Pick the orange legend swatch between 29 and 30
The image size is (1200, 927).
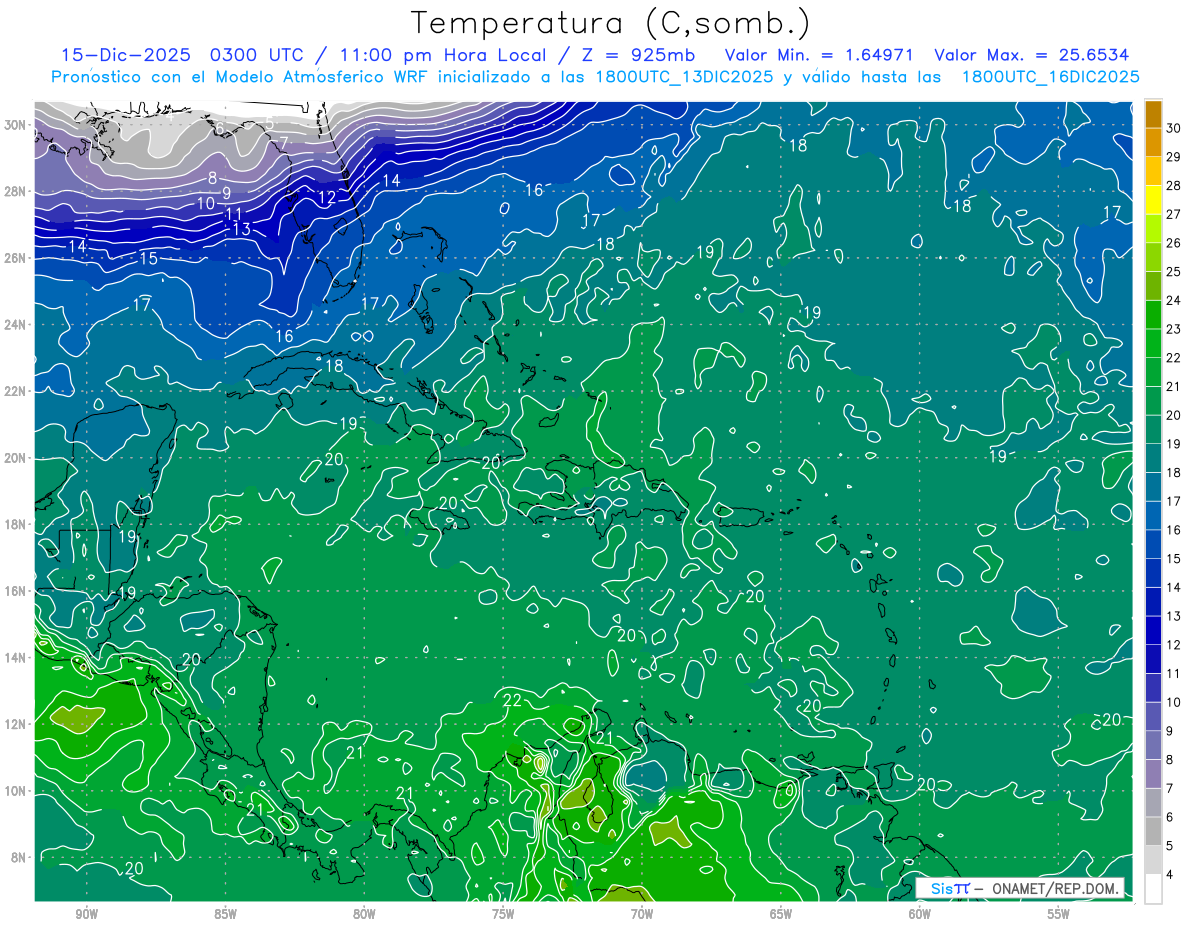[x=1153, y=142]
